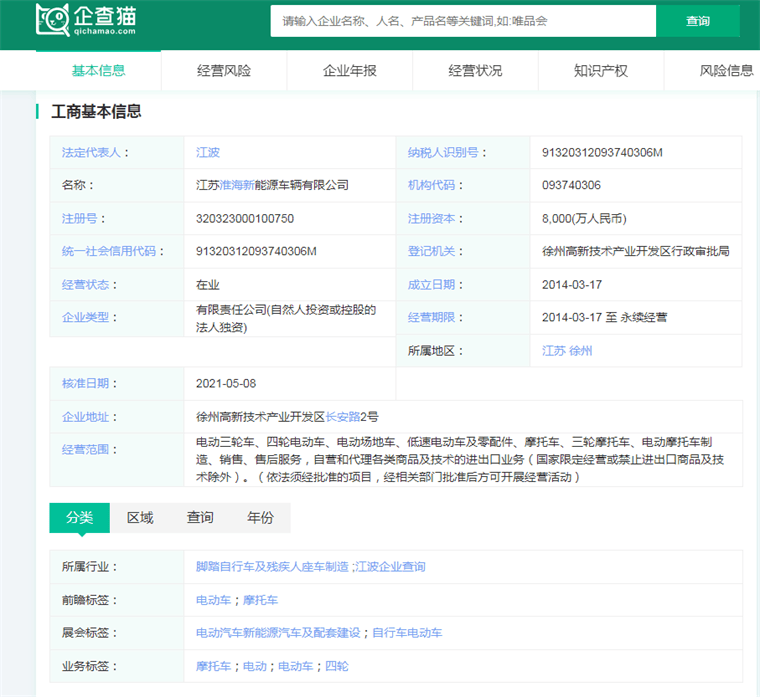The width and height of the screenshot is (760, 697).
Task: Open 电动汽车新能源汽车及配套建设 exhibition tag
Action: pos(278,633)
